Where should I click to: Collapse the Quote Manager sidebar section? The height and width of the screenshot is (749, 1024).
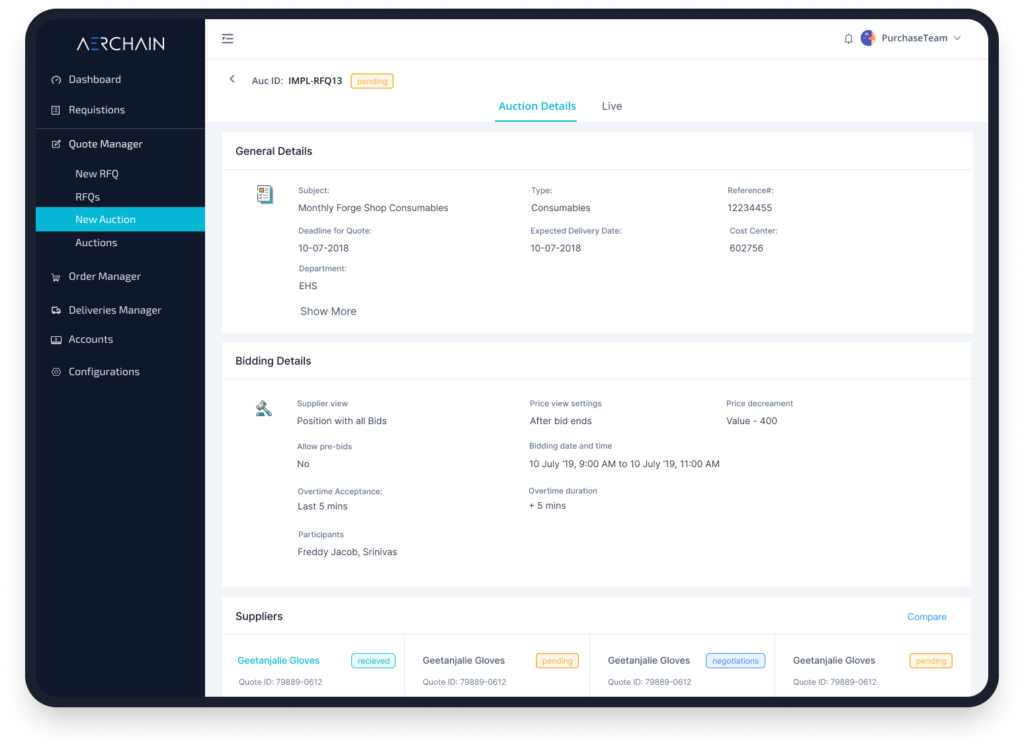tap(105, 144)
